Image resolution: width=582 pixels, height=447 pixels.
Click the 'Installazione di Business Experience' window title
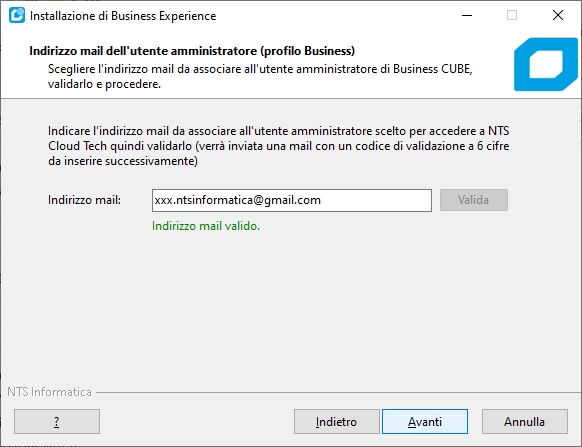[123, 16]
